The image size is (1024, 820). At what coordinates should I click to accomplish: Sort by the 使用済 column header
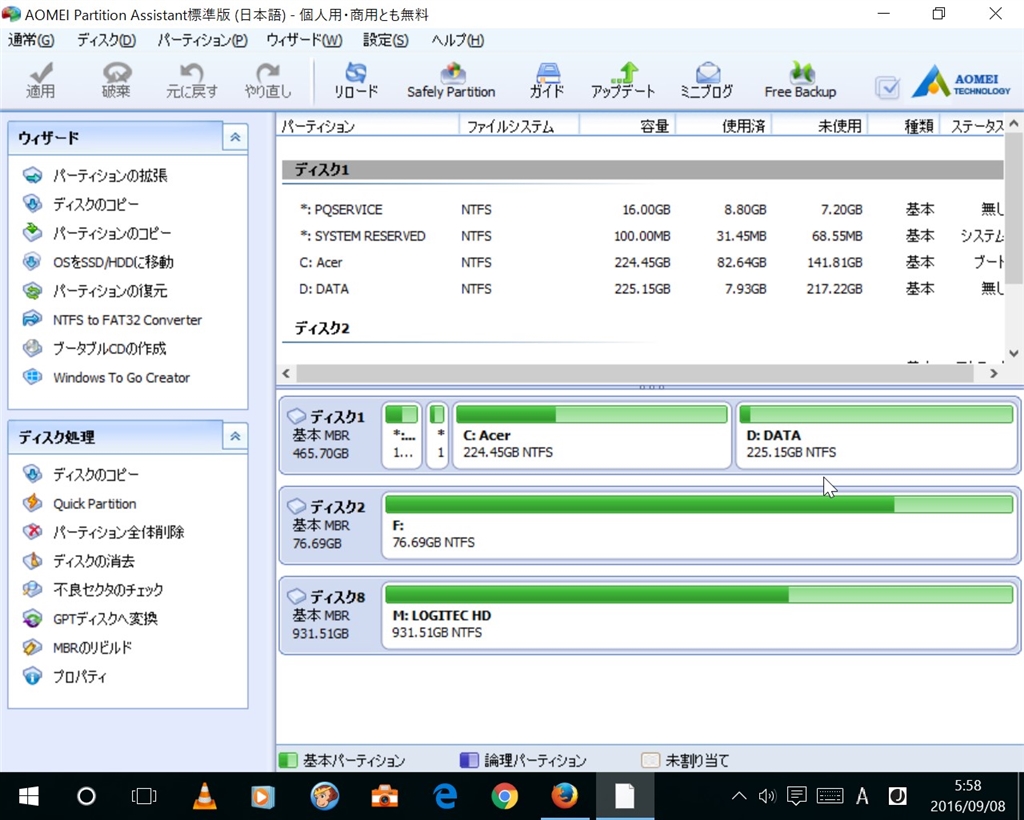(724, 126)
